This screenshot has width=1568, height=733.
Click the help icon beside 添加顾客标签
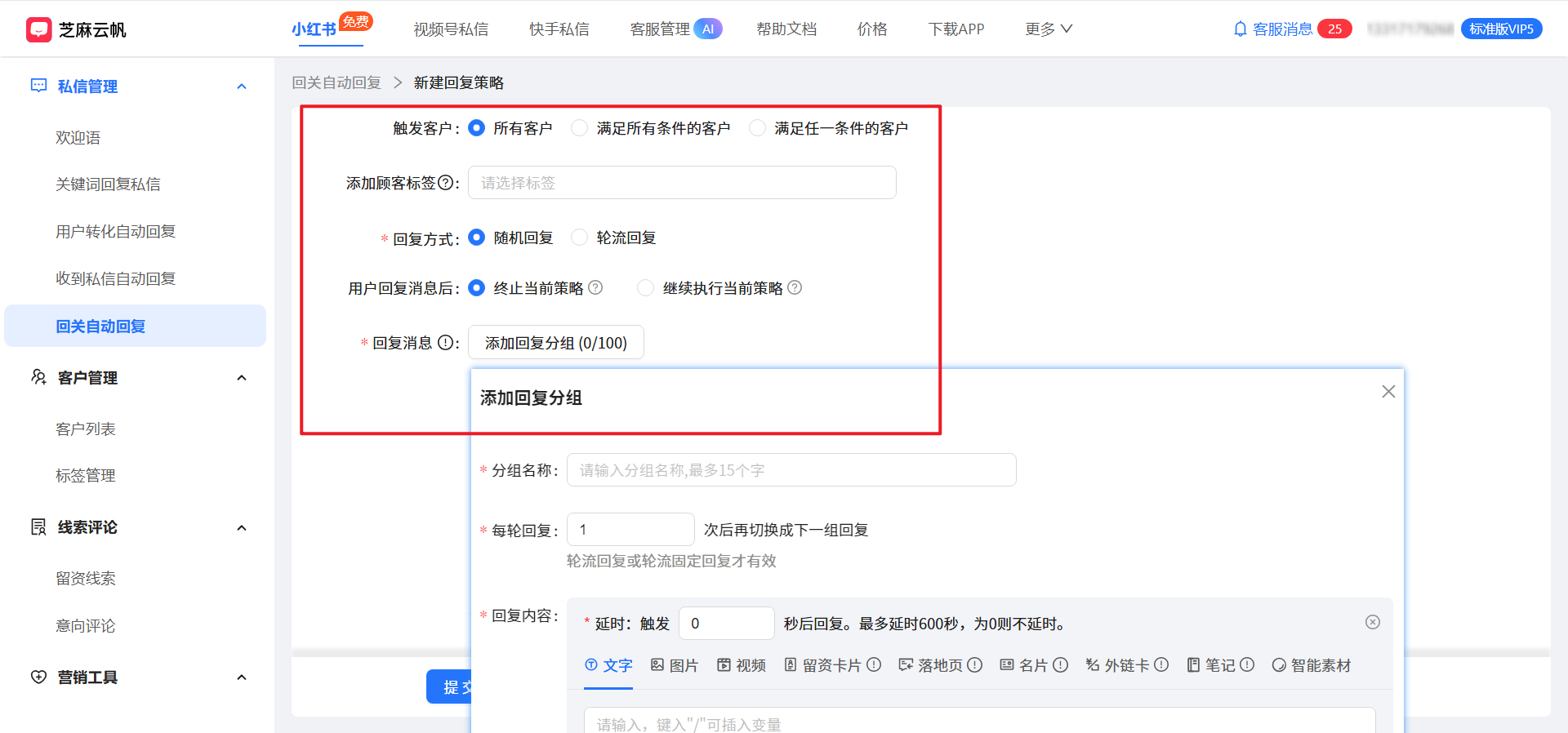coord(446,183)
